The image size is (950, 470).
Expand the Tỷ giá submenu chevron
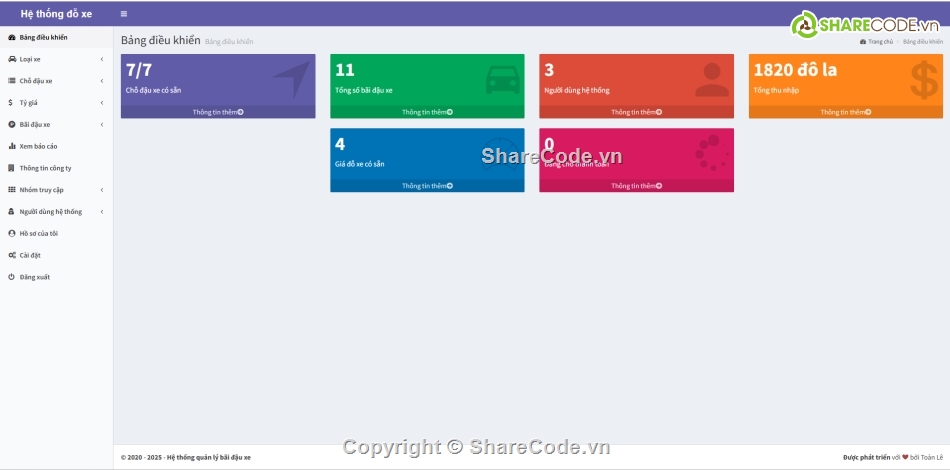pyautogui.click(x=102, y=103)
